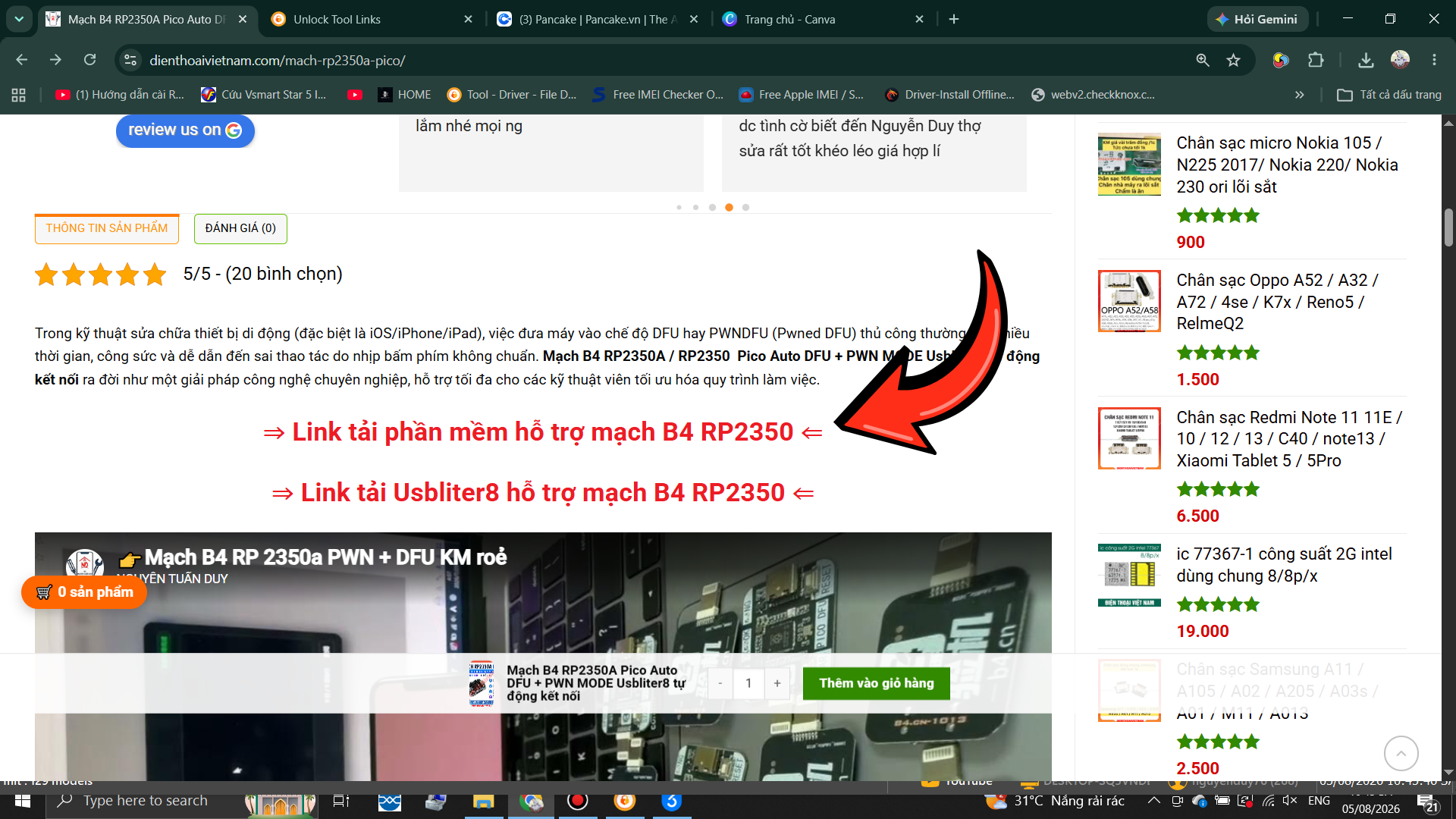Switch to the Trang chủ - Canva tab
1456x819 pixels.
coord(824,19)
